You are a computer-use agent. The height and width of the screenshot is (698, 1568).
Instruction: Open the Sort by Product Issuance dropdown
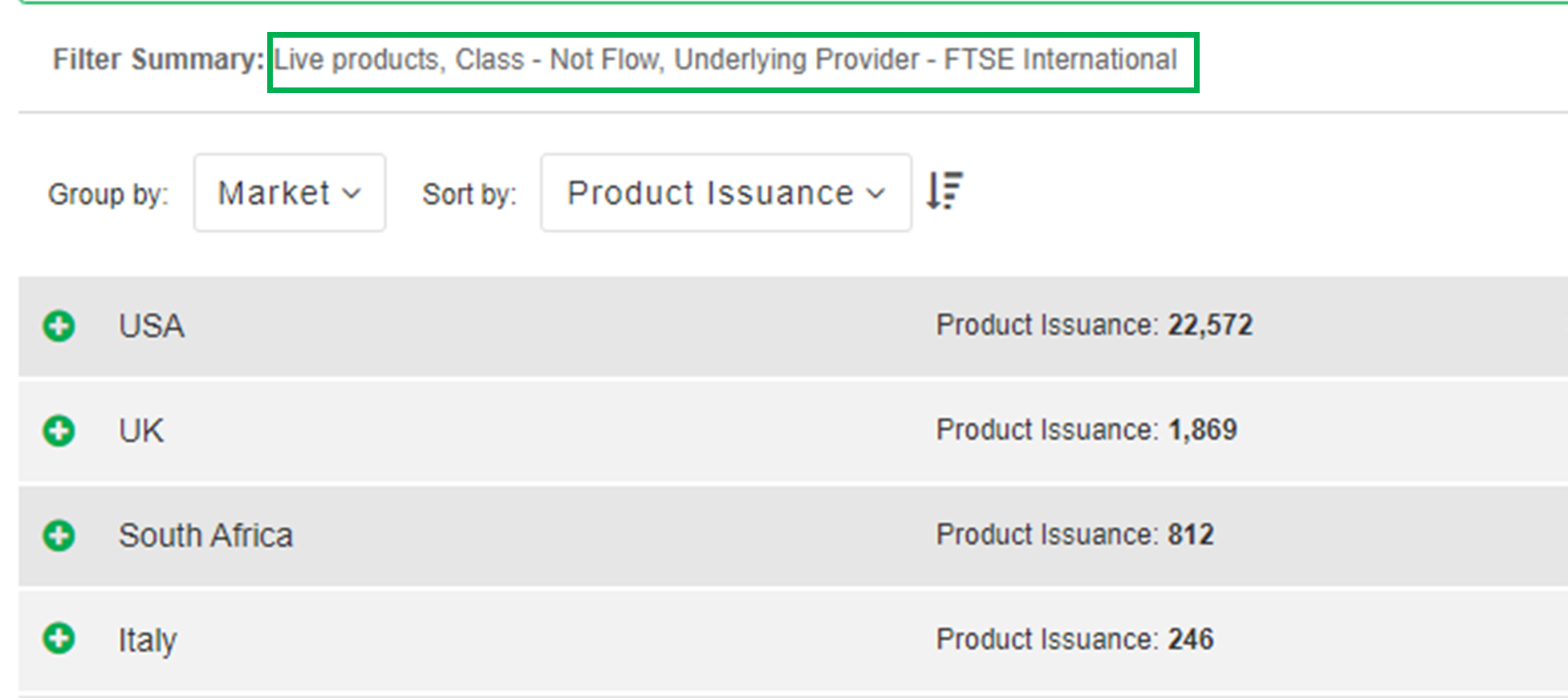725,193
